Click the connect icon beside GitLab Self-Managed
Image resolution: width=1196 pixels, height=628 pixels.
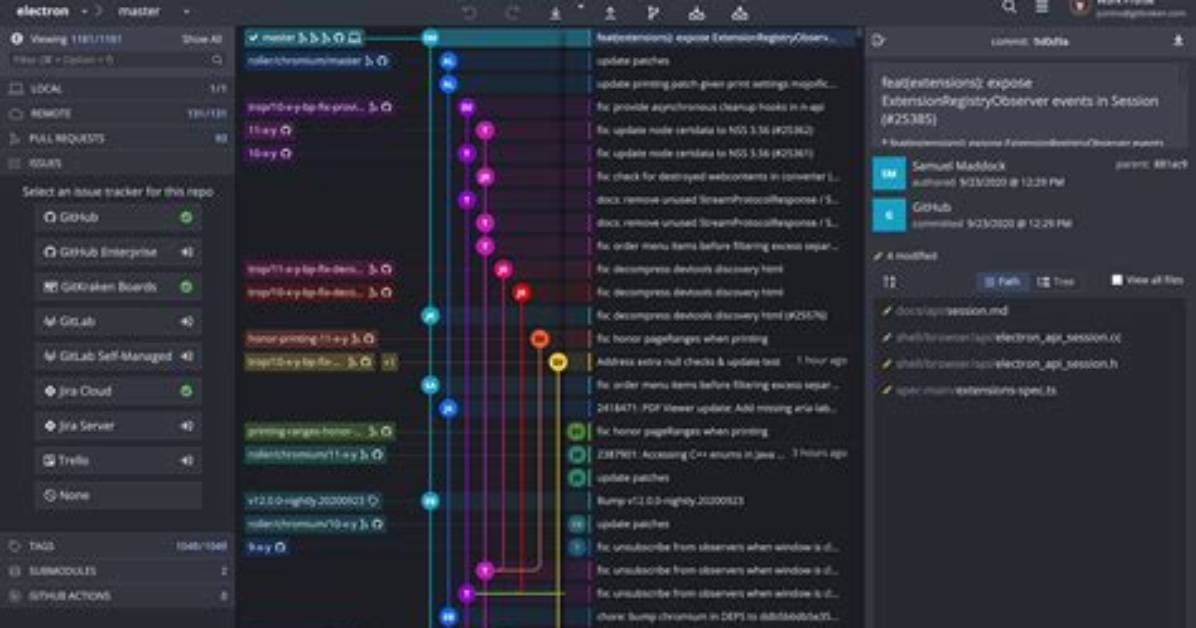pos(186,356)
